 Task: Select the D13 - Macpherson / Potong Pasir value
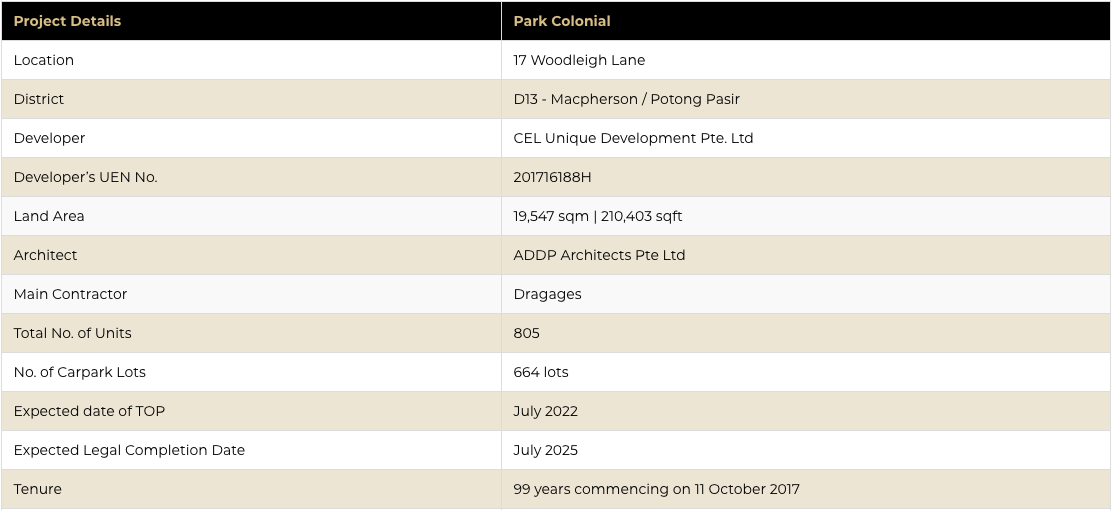pos(627,99)
